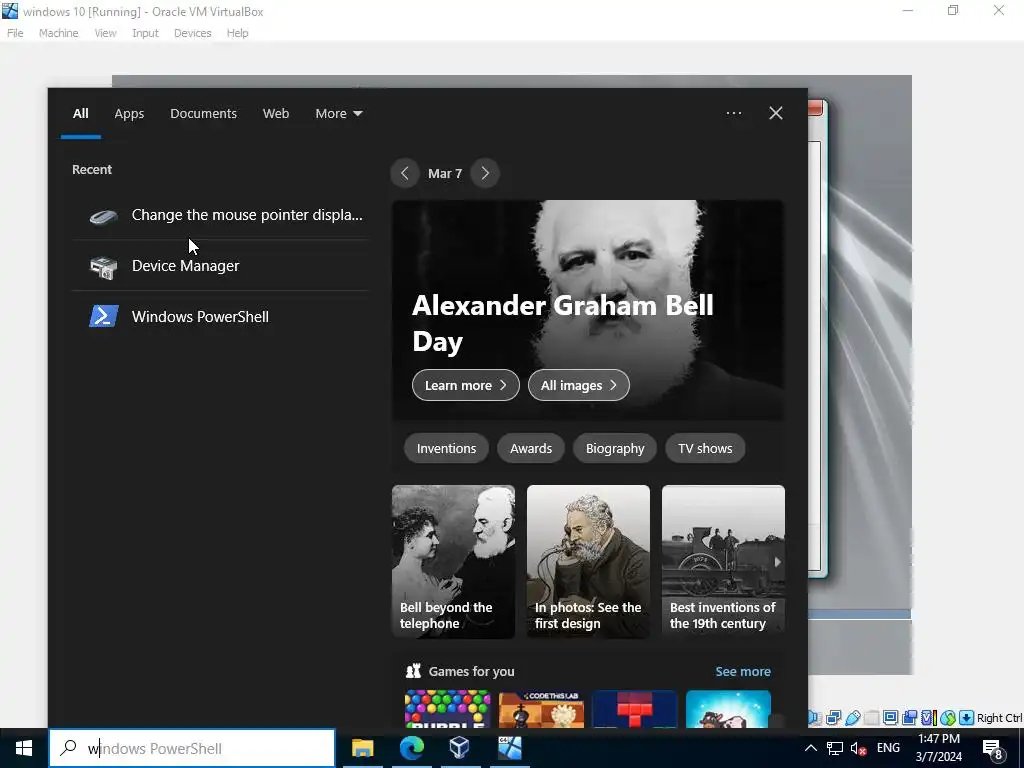Click the VirtualBox network status icon

tap(833, 718)
